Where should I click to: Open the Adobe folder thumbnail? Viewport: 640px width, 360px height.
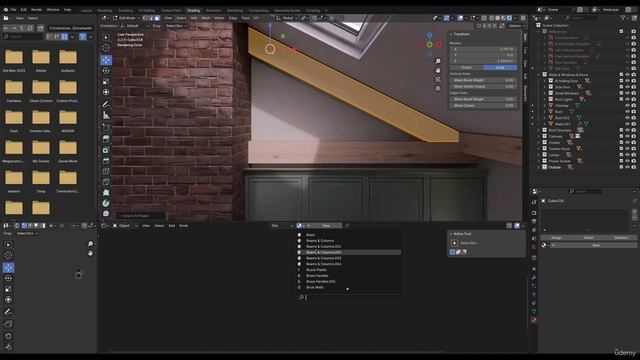pos(41,57)
